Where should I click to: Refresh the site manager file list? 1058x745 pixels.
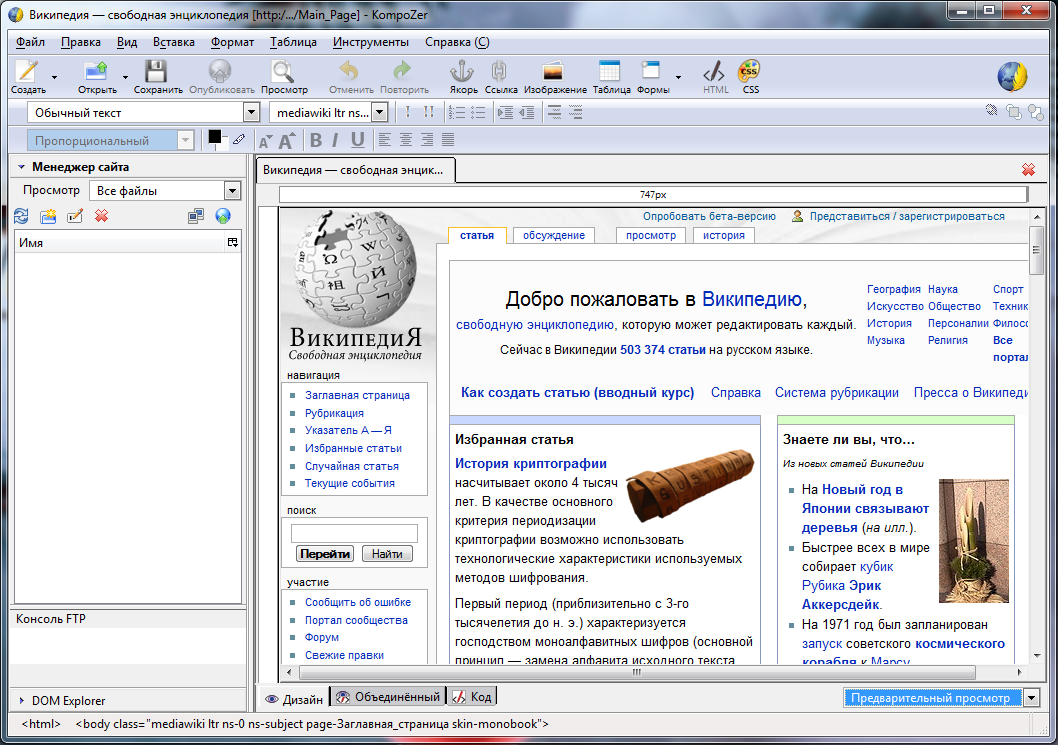click(x=22, y=216)
